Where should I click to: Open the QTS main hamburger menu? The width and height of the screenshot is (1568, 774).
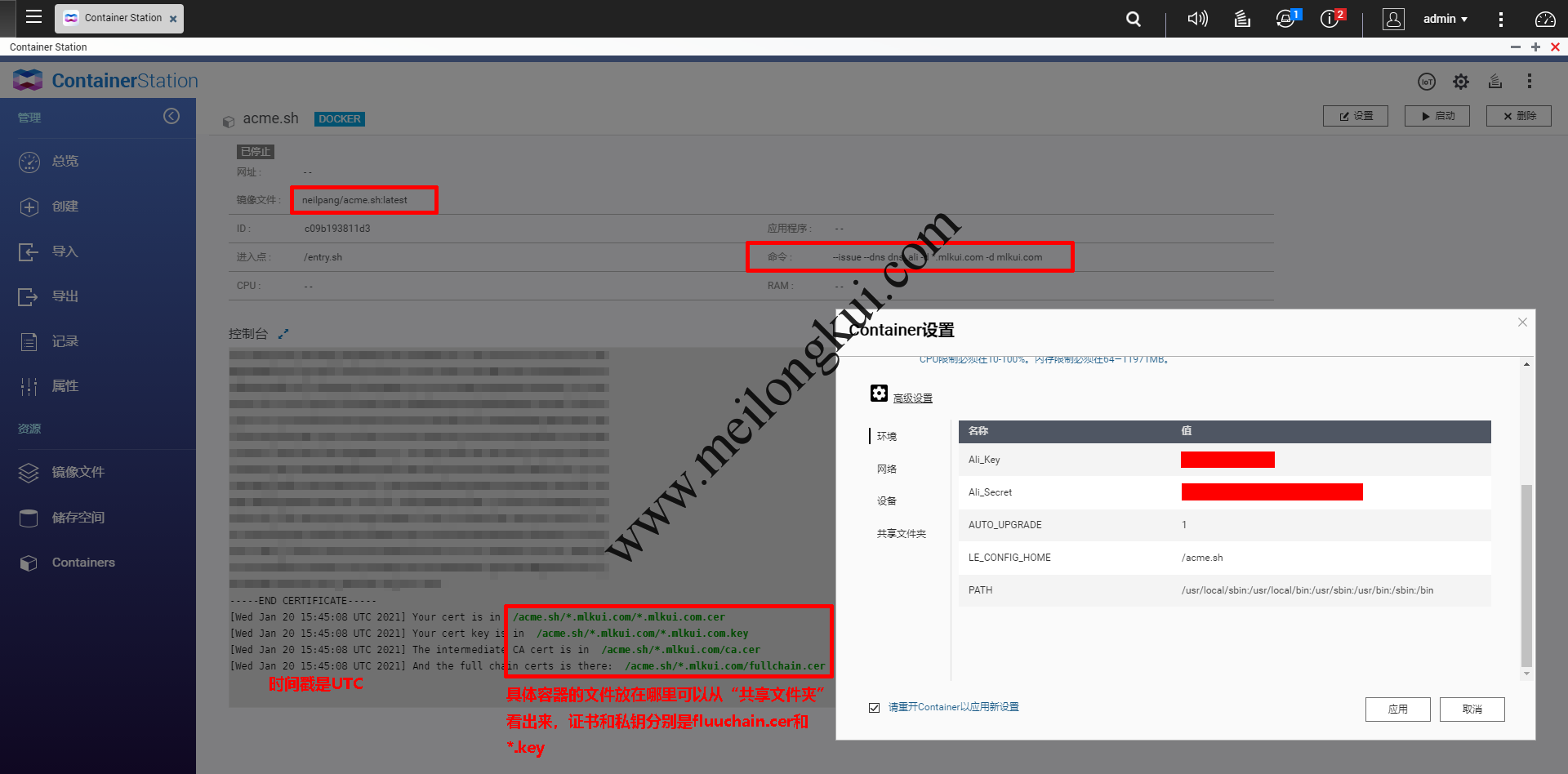click(33, 17)
